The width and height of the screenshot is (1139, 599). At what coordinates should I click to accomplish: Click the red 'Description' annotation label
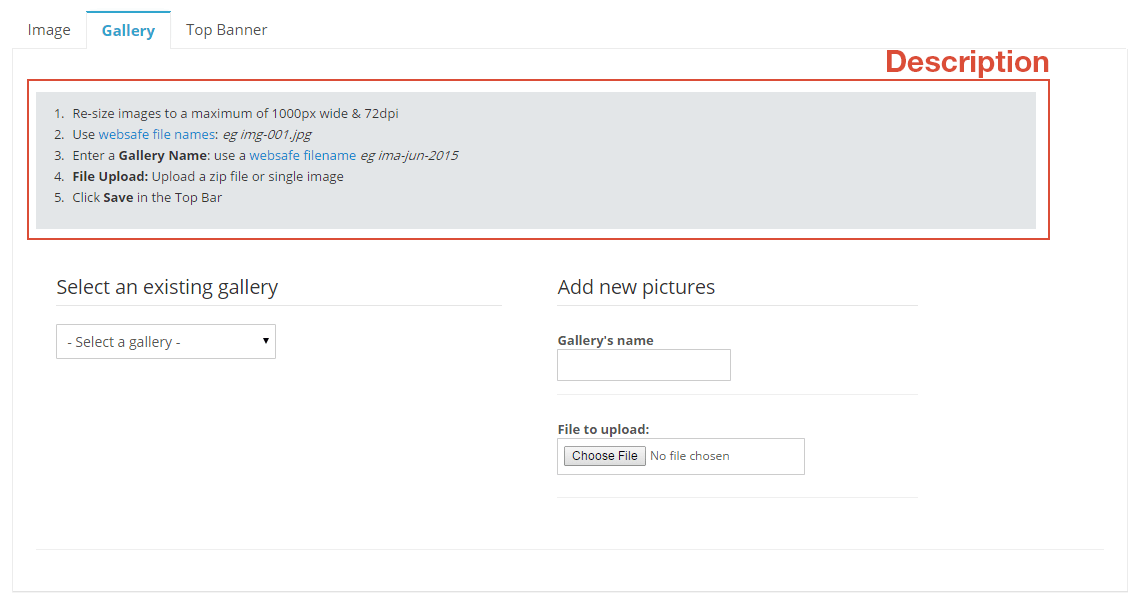[967, 62]
